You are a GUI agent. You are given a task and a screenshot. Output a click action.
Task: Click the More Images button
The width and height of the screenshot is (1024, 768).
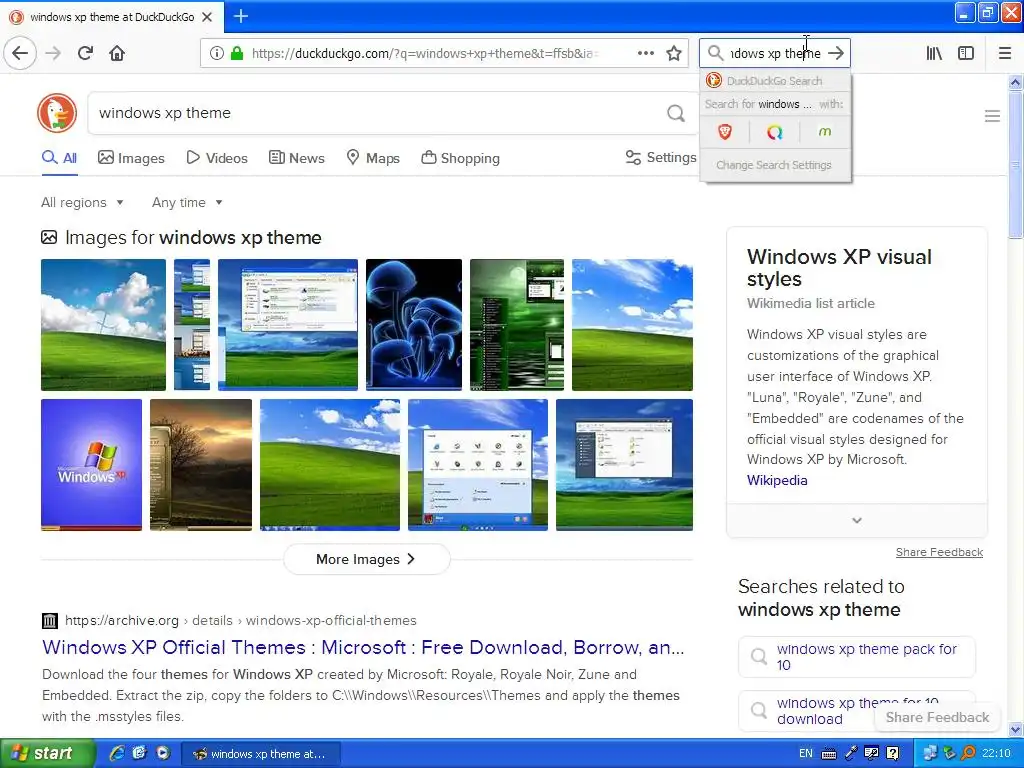point(366,560)
